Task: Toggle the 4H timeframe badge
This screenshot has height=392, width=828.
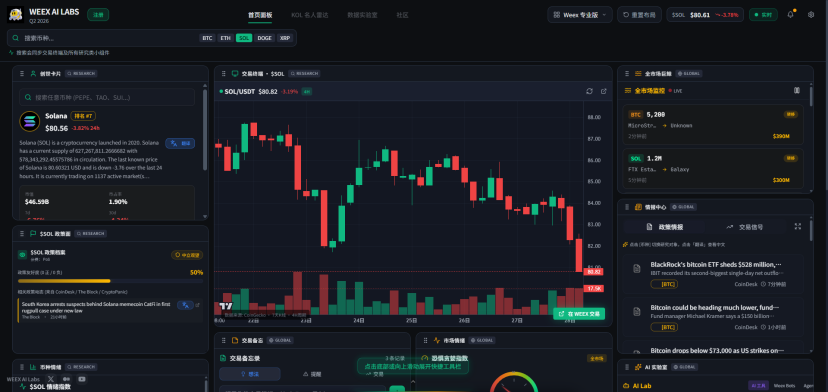Action: pyautogui.click(x=307, y=91)
